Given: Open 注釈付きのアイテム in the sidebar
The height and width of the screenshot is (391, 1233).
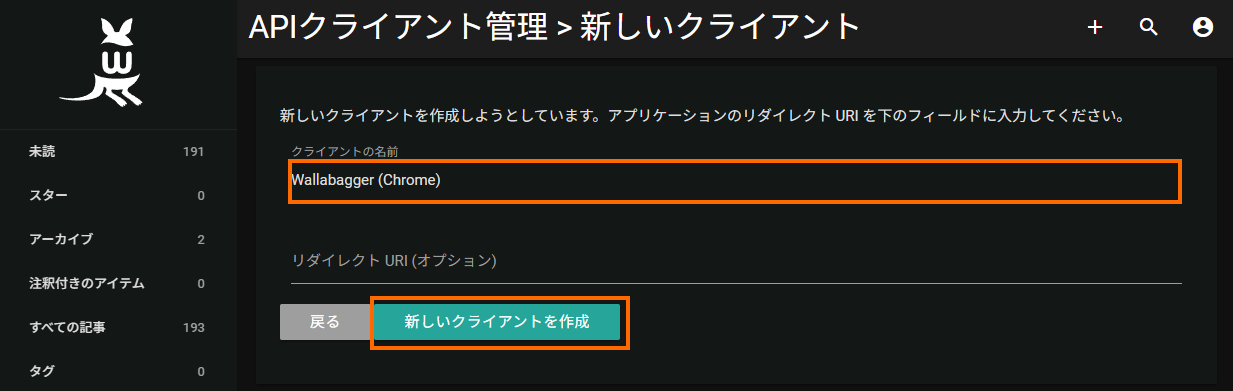Looking at the screenshot, I should click(x=118, y=283).
